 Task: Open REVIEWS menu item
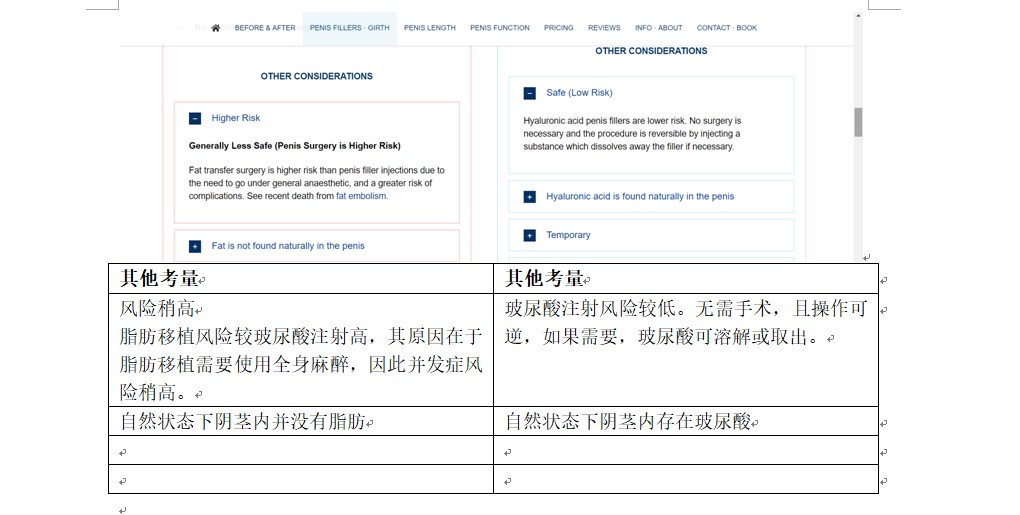[x=604, y=28]
